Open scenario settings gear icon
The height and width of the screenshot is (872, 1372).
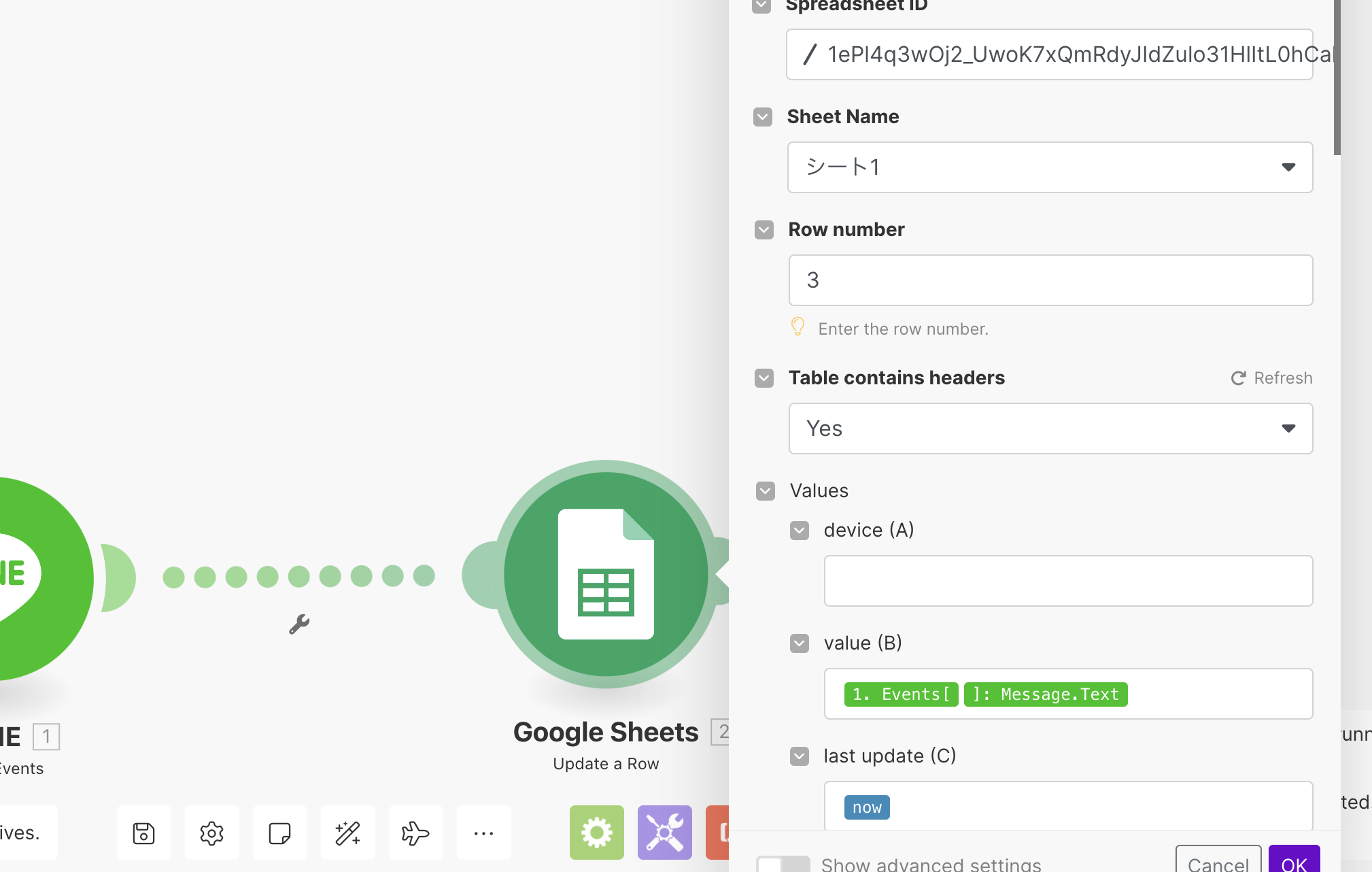(x=211, y=833)
